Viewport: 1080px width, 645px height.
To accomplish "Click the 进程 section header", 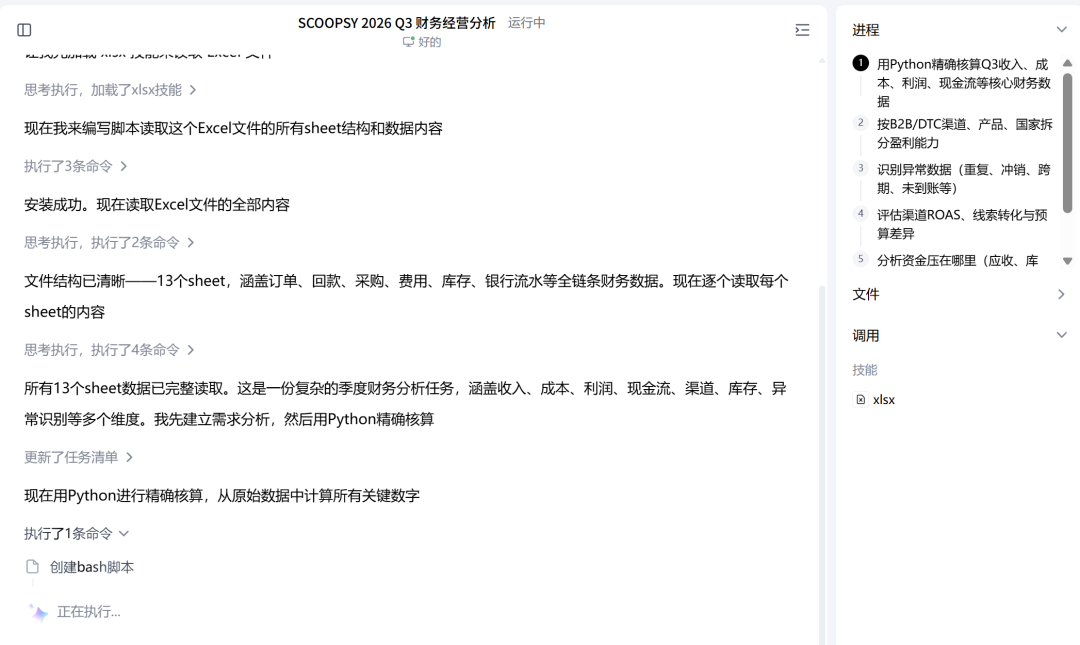I will point(866,30).
